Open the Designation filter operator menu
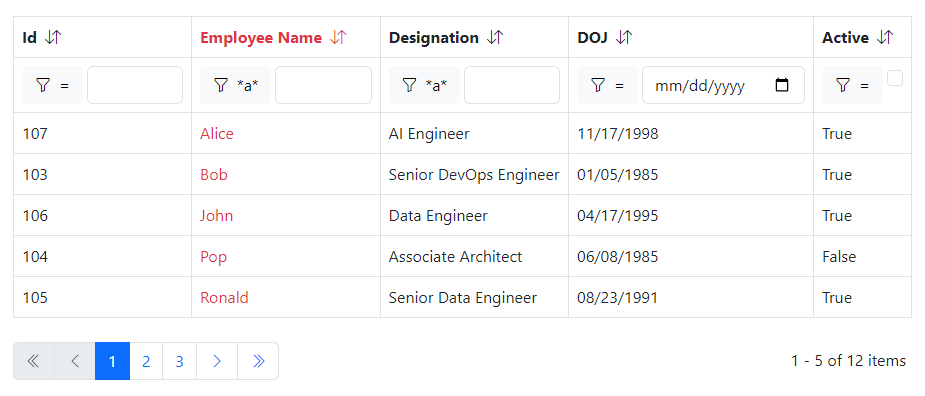 424,85
